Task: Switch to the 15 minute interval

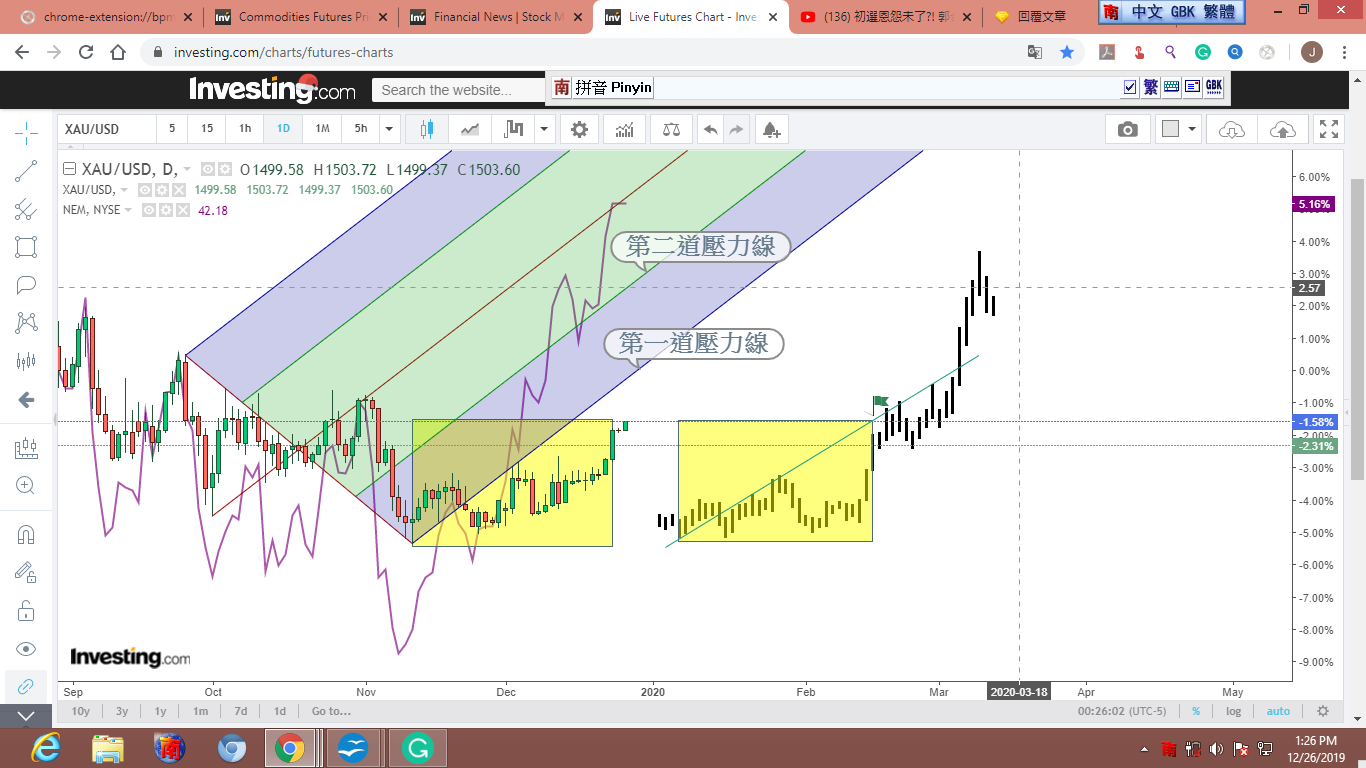Action: [207, 129]
